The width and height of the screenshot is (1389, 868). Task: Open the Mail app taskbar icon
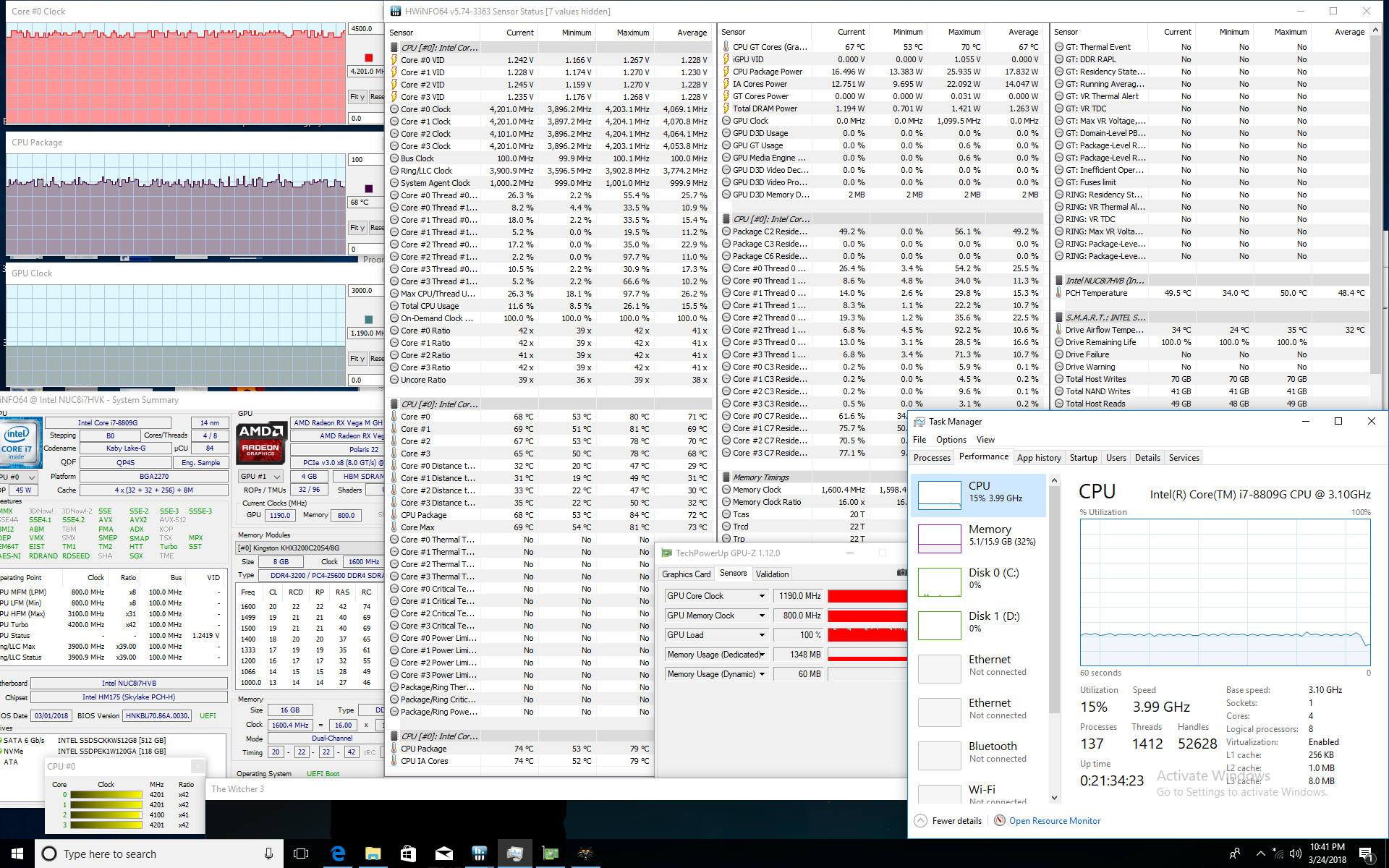coord(443,854)
